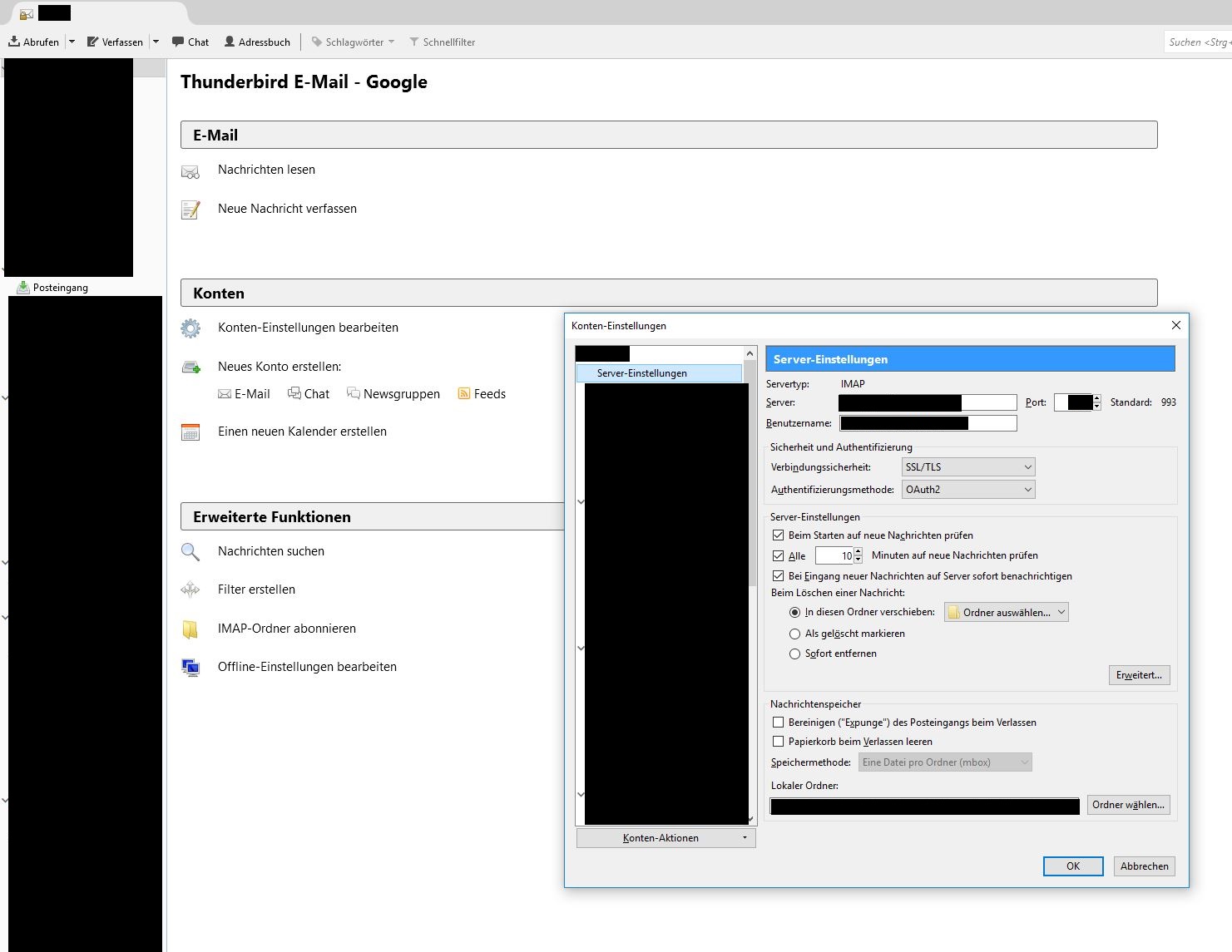The width and height of the screenshot is (1232, 952).
Task: Select Sofort entfernen radio
Action: (x=794, y=654)
